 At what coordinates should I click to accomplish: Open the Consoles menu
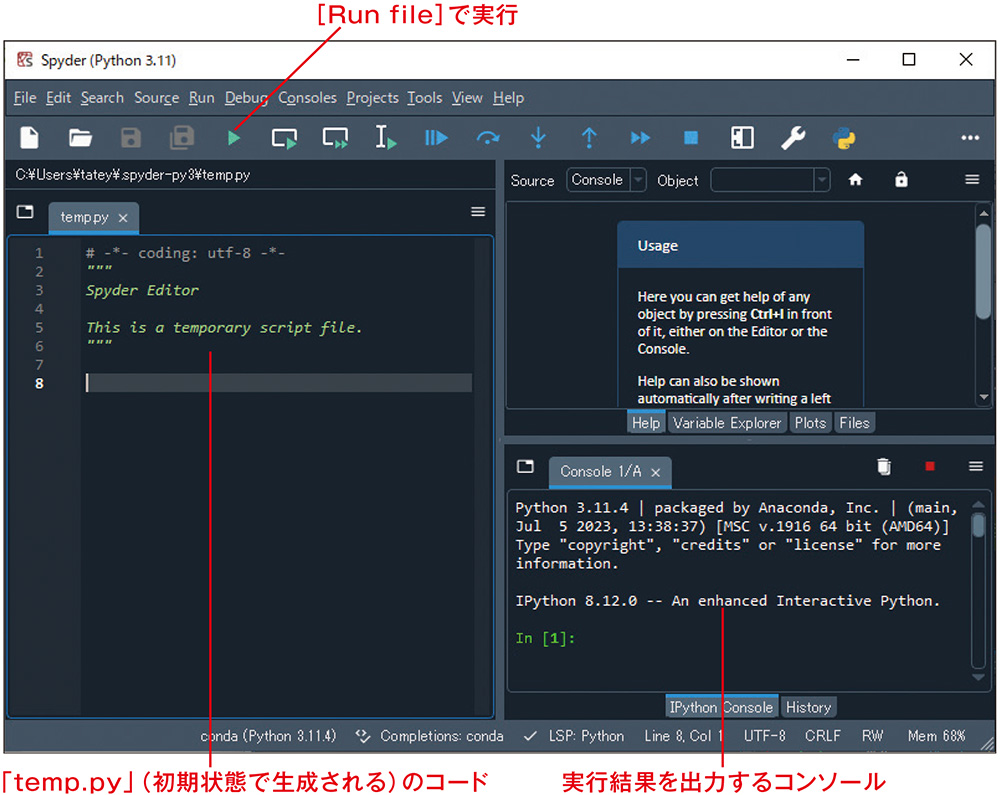click(x=307, y=98)
